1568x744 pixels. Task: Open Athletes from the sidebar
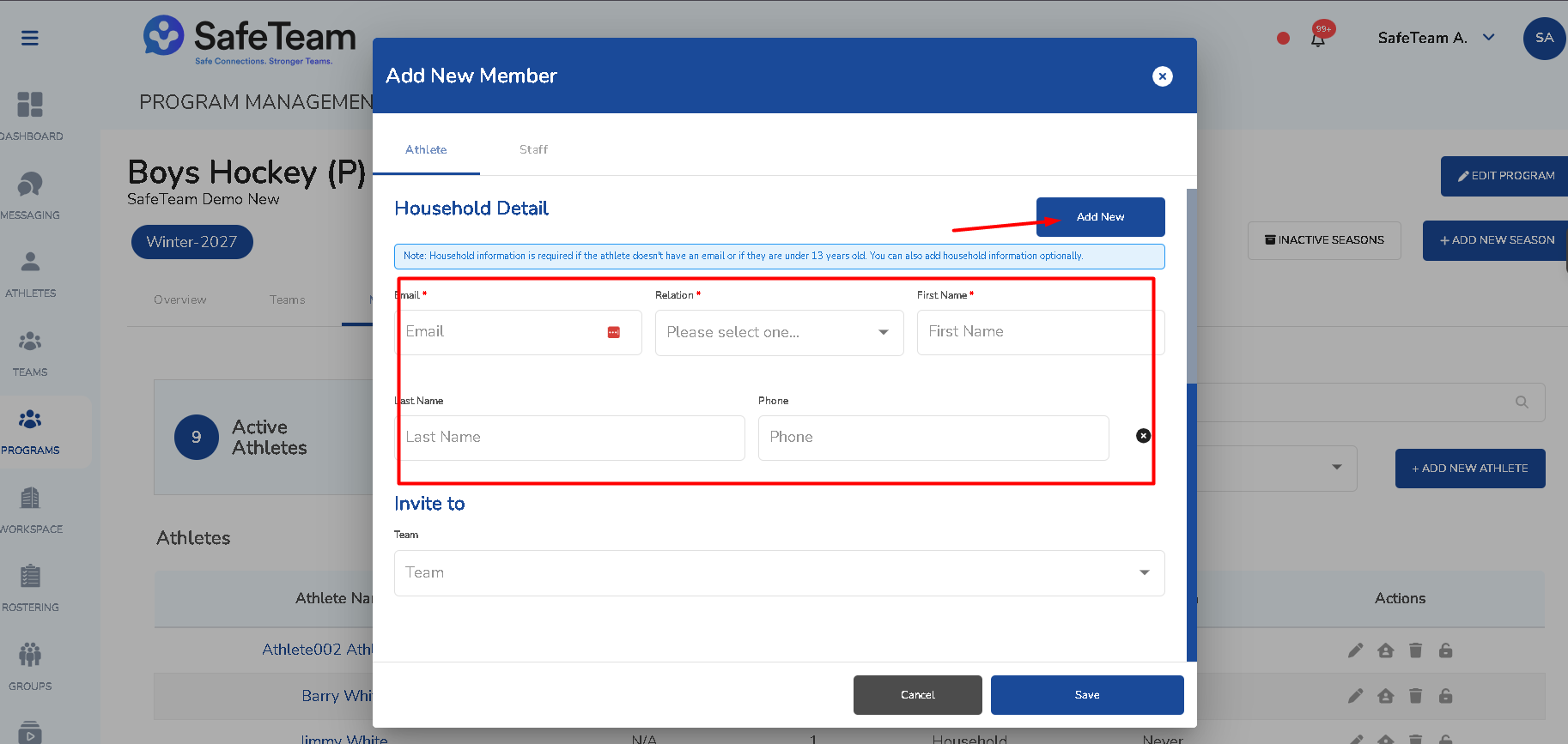tap(30, 275)
